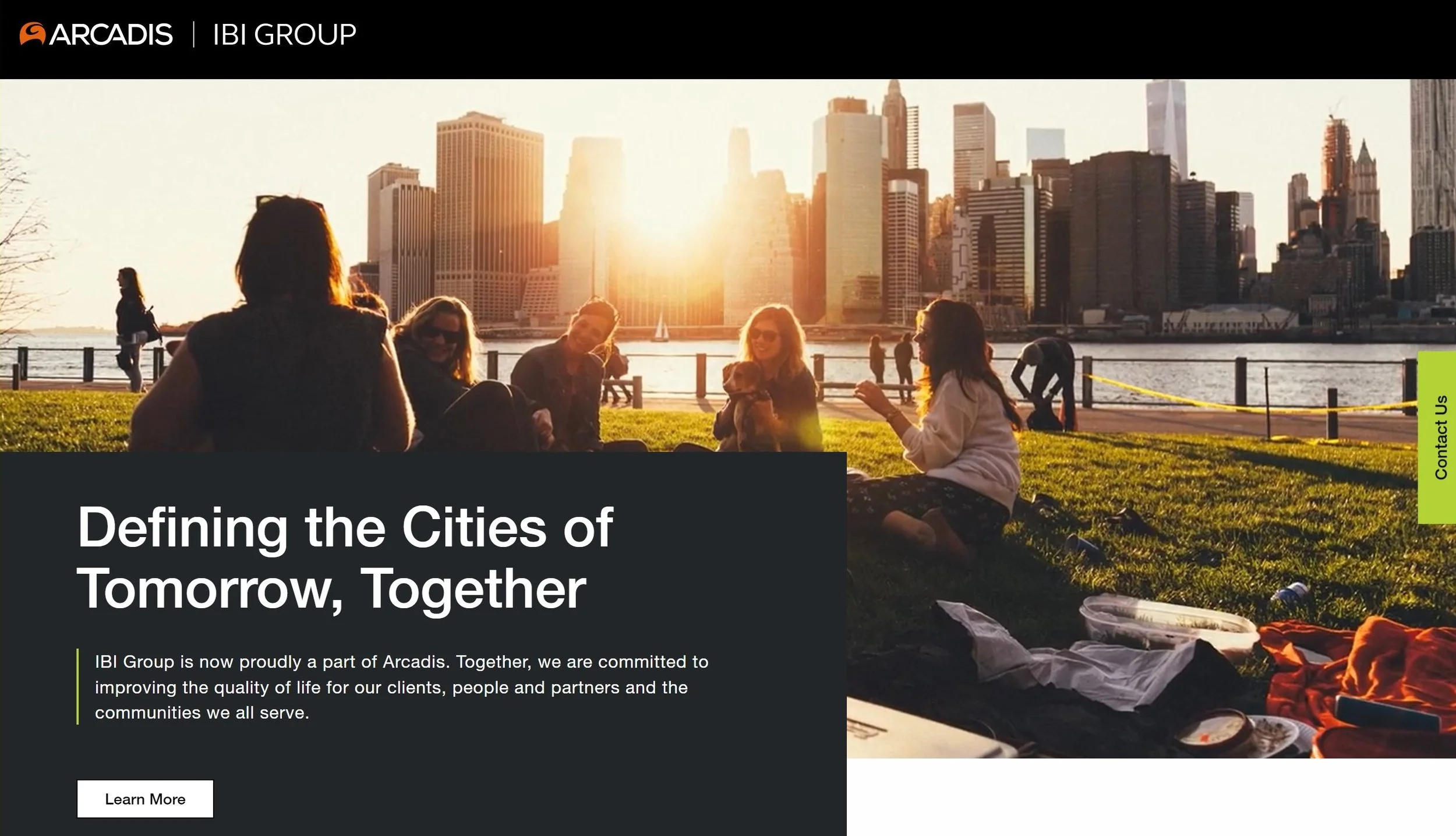Open the ARCADIS wordmark in the header
Image resolution: width=1456 pixels, height=836 pixels.
click(111, 35)
